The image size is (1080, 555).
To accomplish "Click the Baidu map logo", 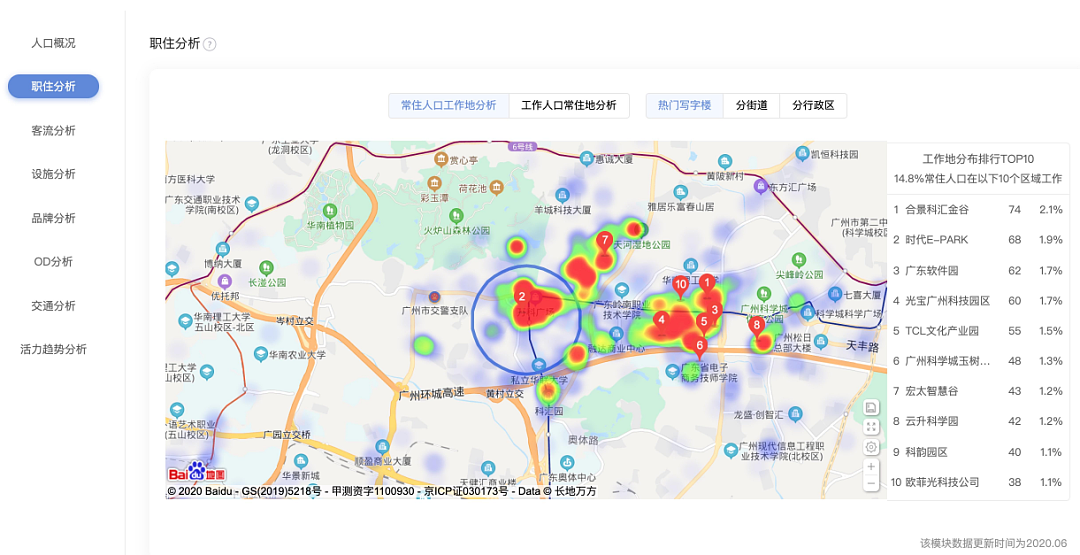I will (x=196, y=472).
